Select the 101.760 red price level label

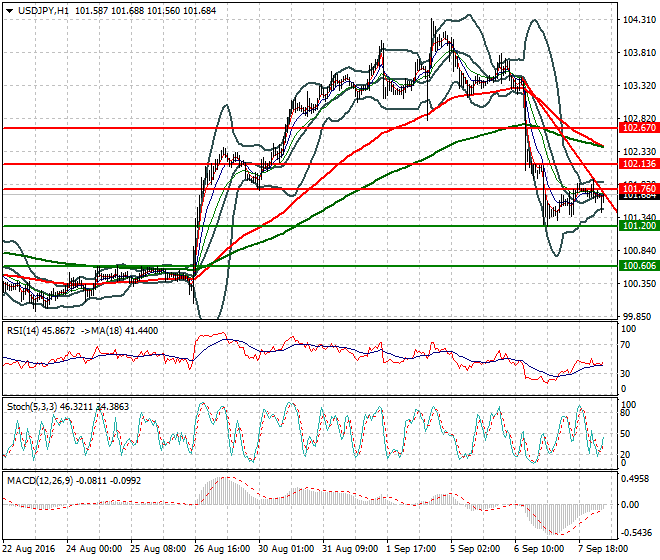[x=639, y=189]
